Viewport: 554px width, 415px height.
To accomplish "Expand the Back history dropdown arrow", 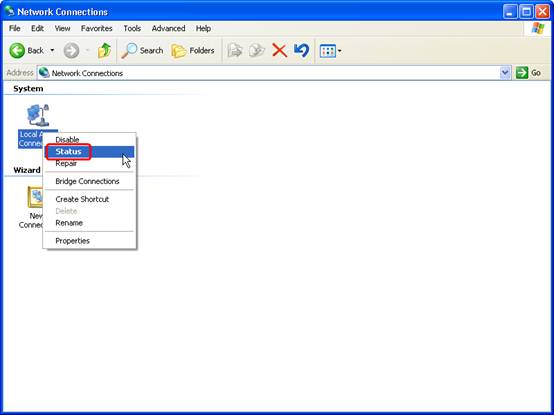I will tap(52, 51).
